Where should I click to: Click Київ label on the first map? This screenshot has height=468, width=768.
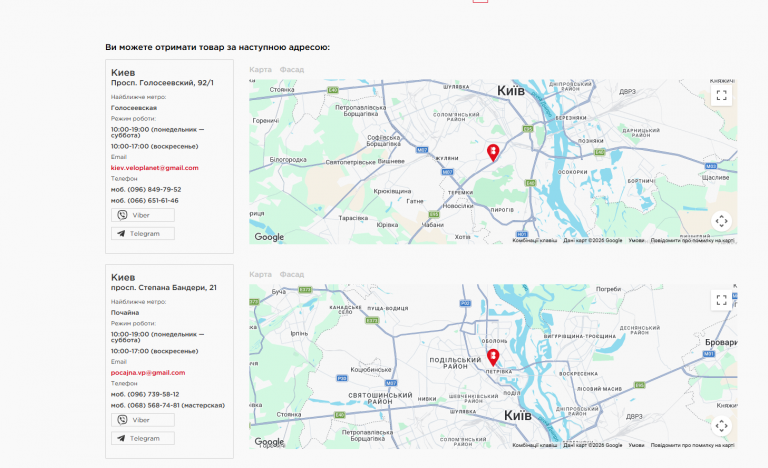[x=511, y=91]
